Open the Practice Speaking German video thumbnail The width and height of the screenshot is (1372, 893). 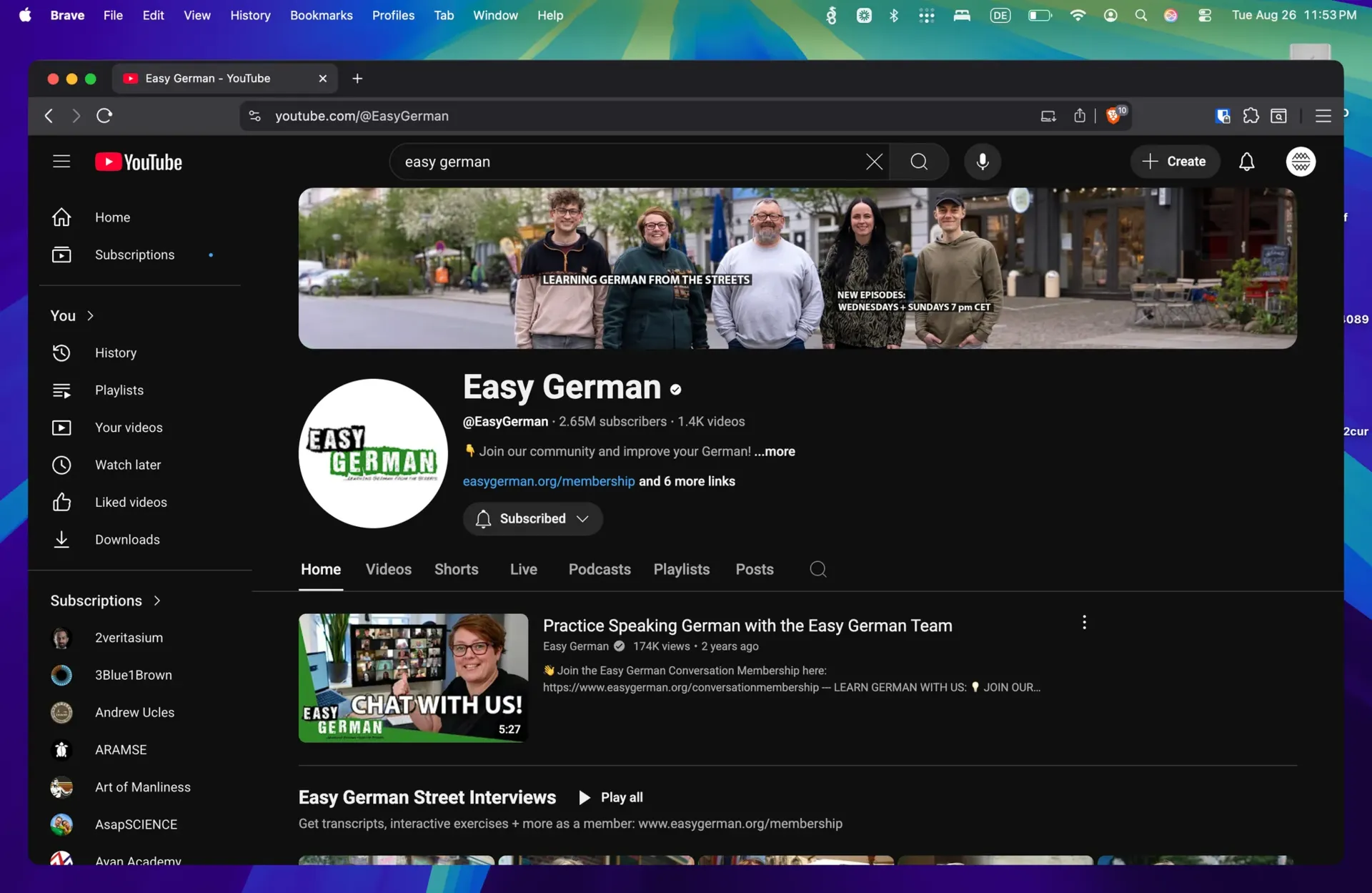tap(413, 678)
